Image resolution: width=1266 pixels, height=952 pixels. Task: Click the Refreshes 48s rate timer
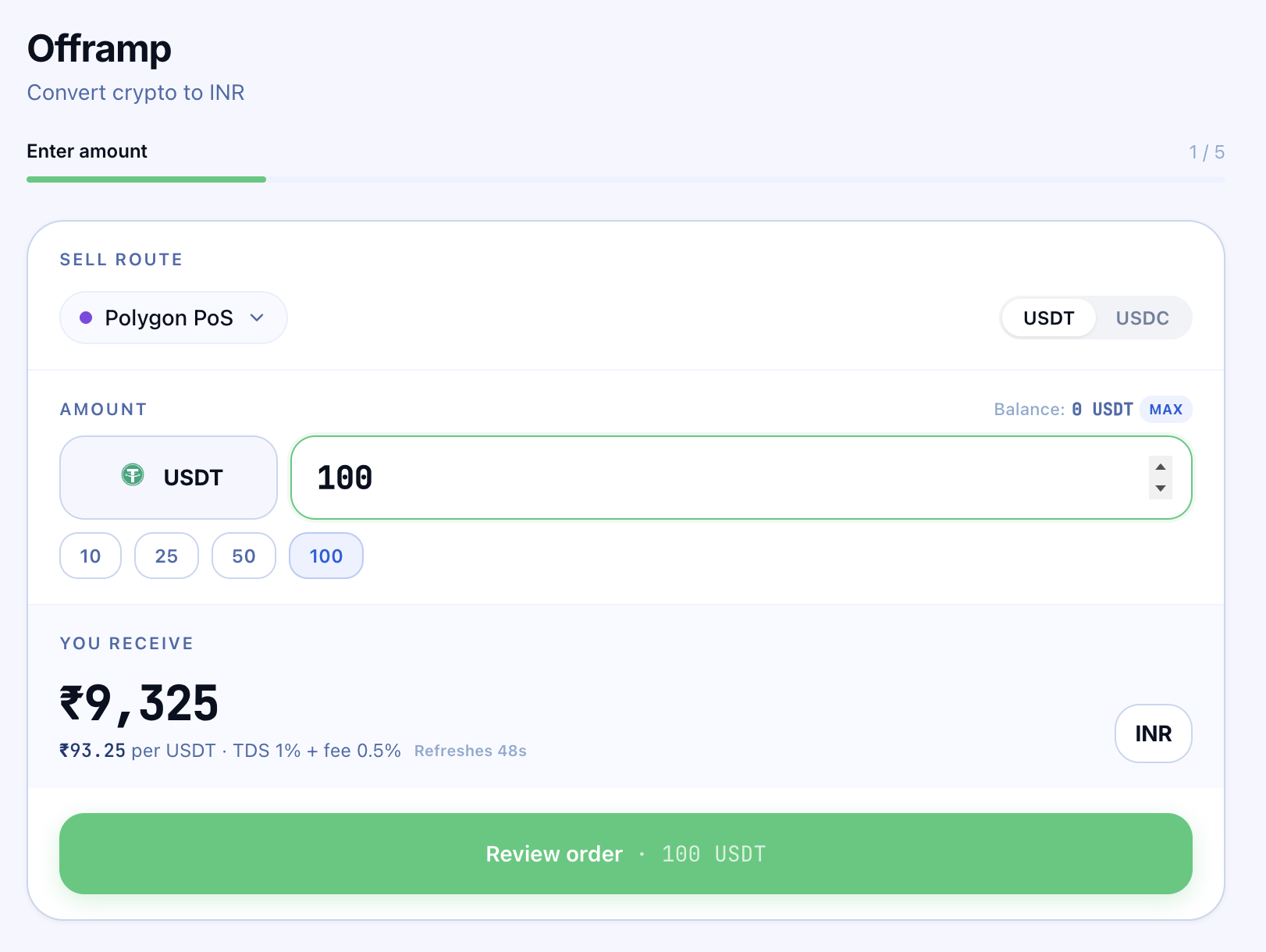click(x=470, y=751)
